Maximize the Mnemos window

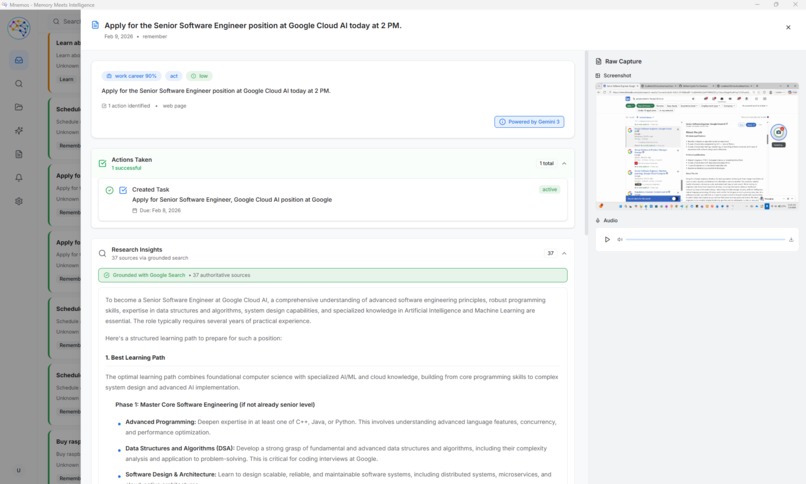click(776, 5)
